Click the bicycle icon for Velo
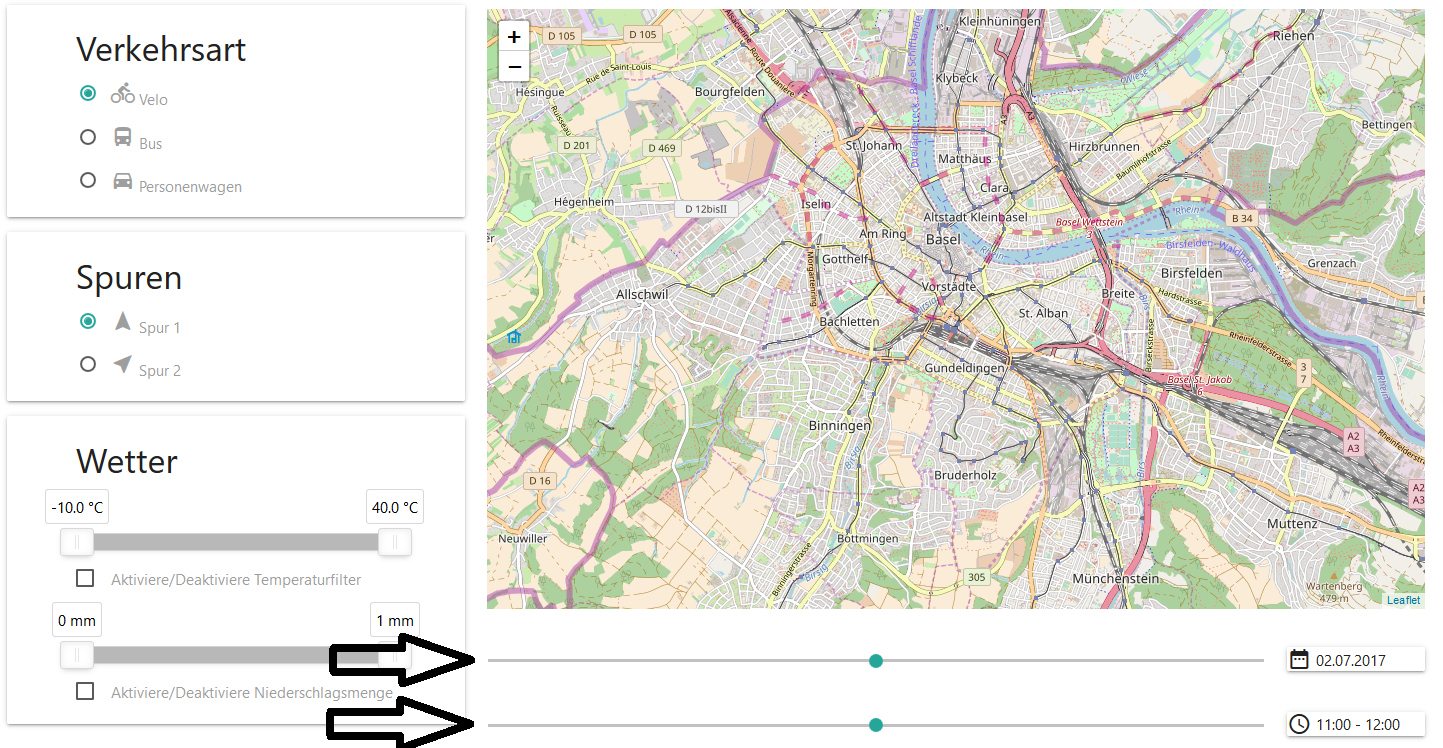This screenshot has height=748, width=1443. (x=122, y=93)
